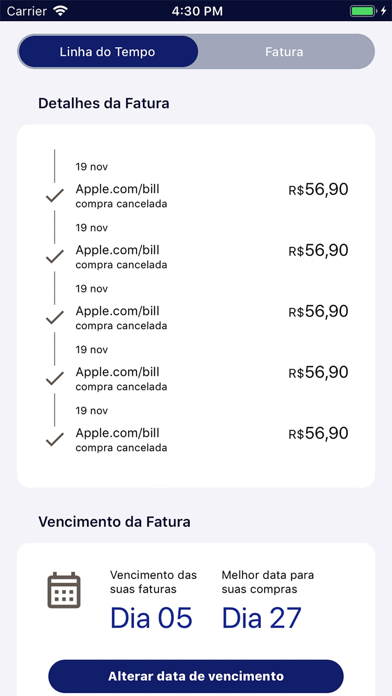Click the third transaction's checkmark icon
This screenshot has width=392, height=696.
tap(55, 317)
